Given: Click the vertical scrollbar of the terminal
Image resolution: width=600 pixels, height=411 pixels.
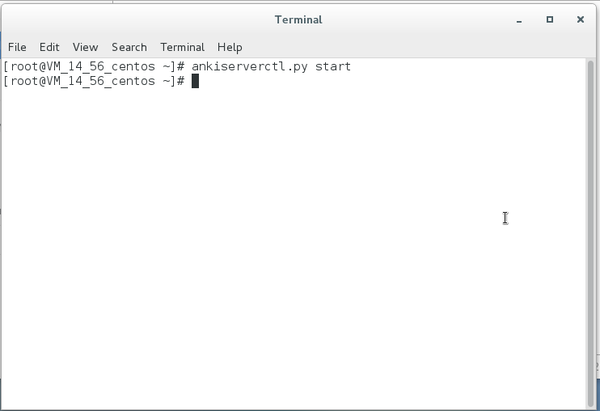Looking at the screenshot, I should 591,233.
